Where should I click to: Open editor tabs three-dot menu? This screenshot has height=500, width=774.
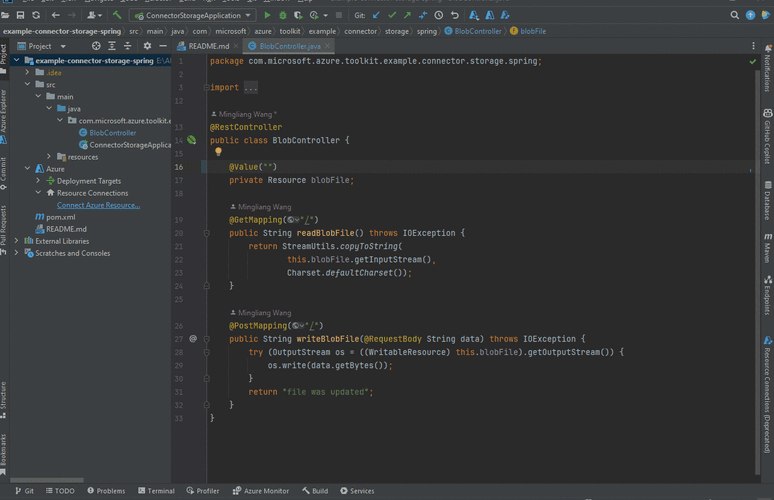[x=753, y=46]
